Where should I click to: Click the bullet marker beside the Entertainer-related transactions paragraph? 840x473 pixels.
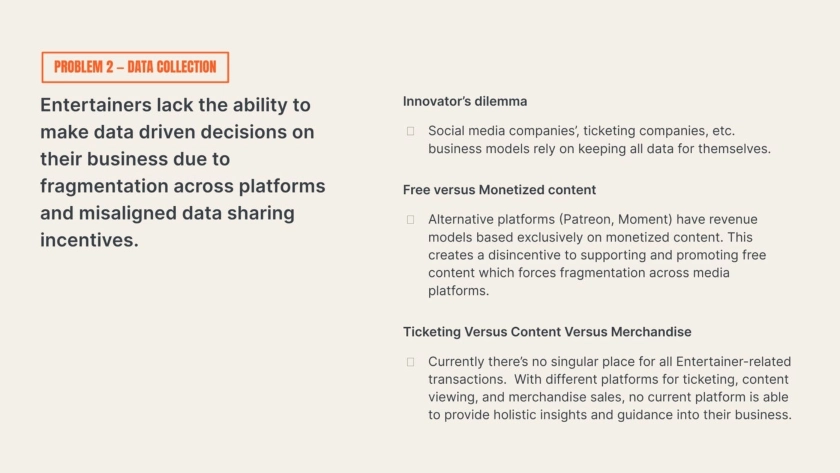click(x=410, y=361)
